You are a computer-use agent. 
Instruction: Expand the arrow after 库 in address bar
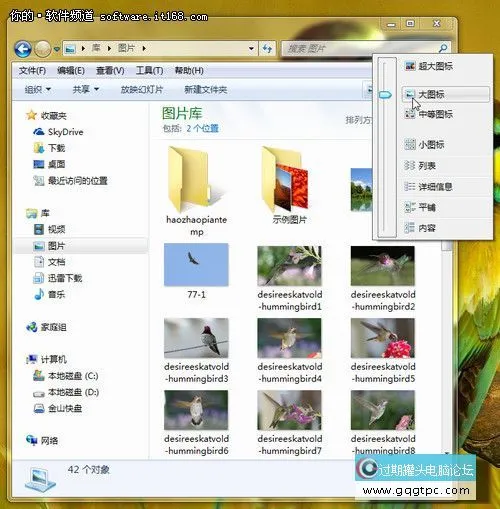click(x=109, y=49)
